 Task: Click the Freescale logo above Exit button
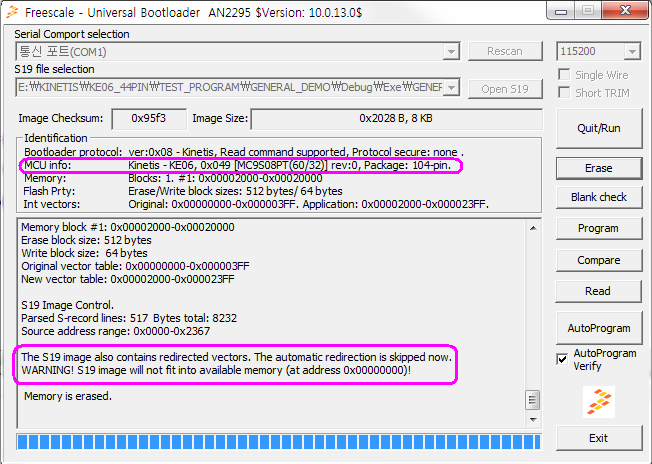[599, 402]
